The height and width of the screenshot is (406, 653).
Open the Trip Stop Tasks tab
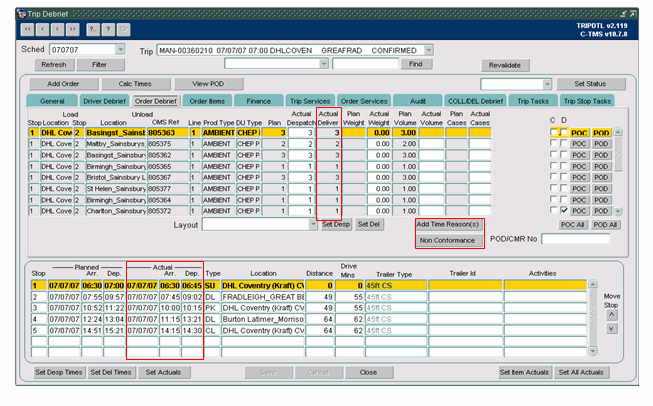point(587,101)
